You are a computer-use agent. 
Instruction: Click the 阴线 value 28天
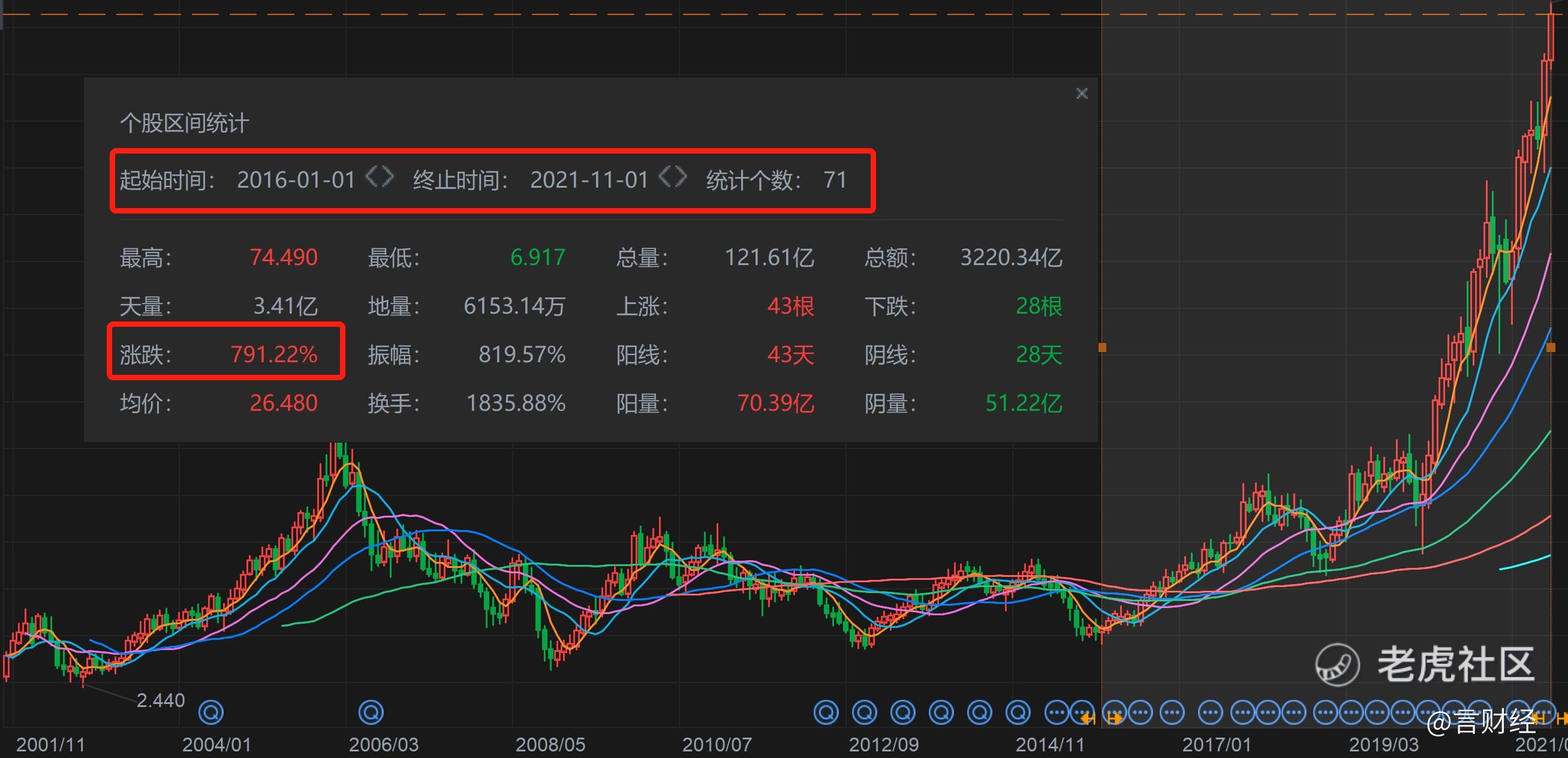pos(1039,354)
